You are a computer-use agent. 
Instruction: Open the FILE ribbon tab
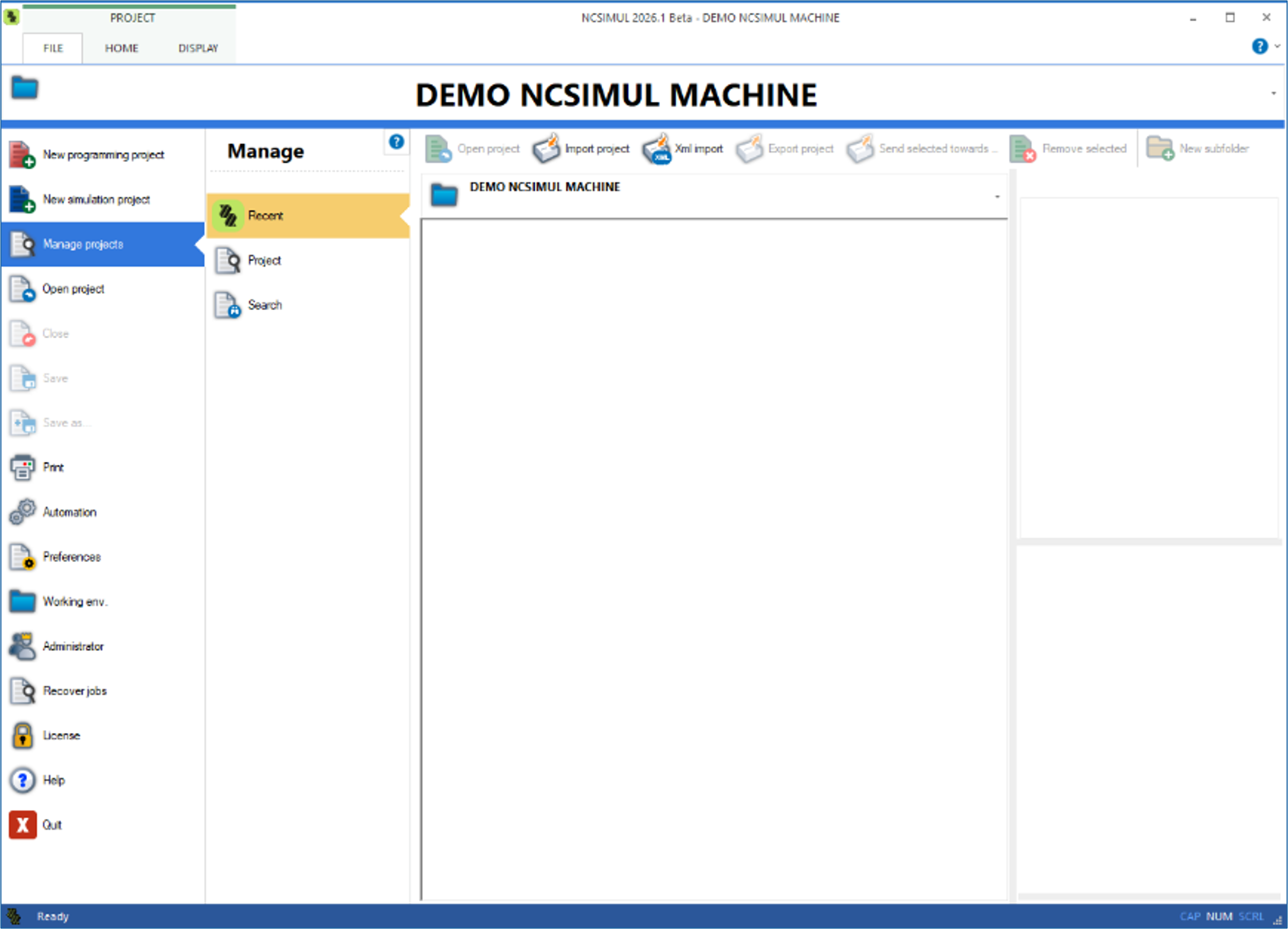tap(53, 48)
